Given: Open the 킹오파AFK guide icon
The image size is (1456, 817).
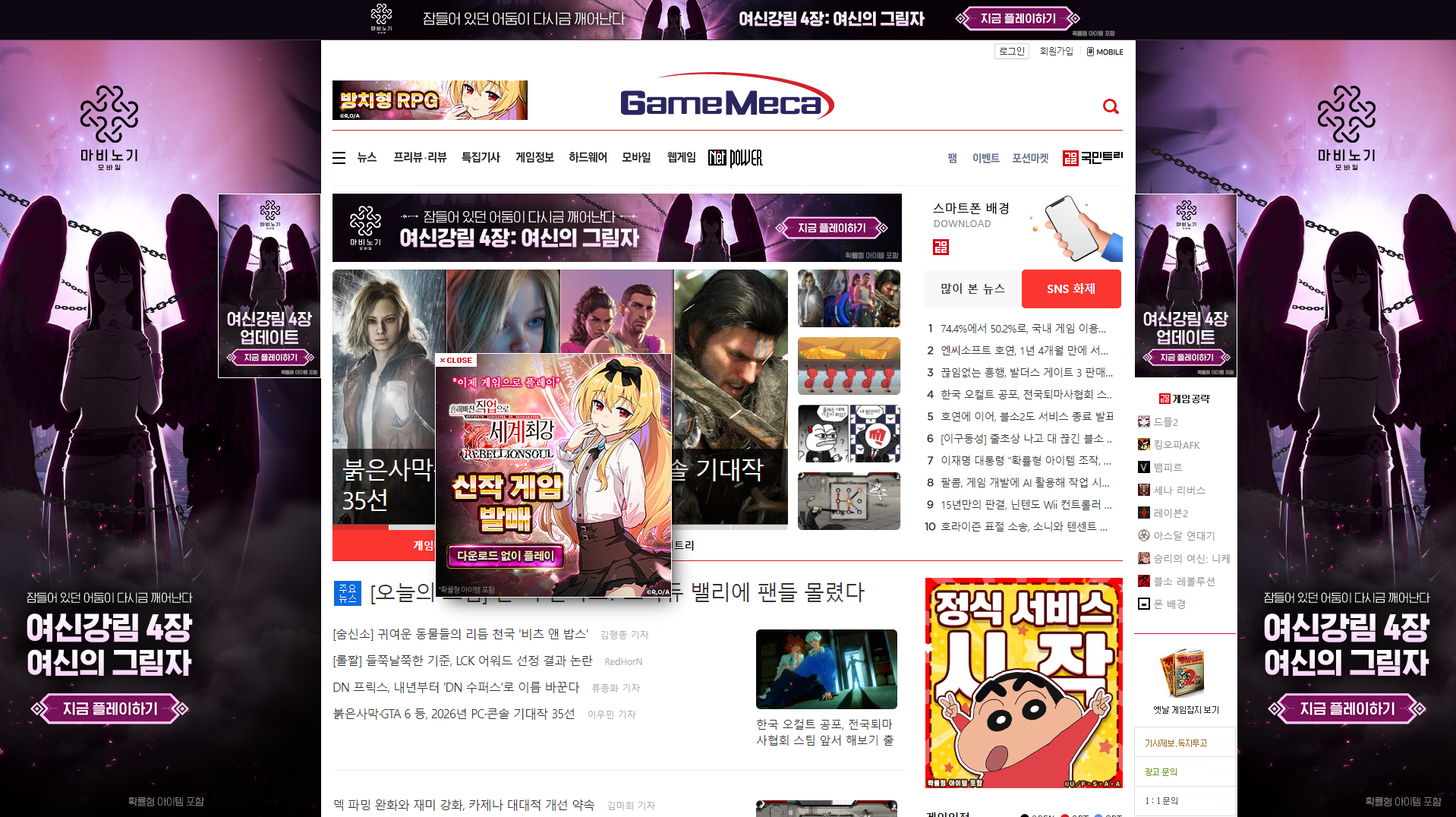Looking at the screenshot, I should click(1144, 444).
